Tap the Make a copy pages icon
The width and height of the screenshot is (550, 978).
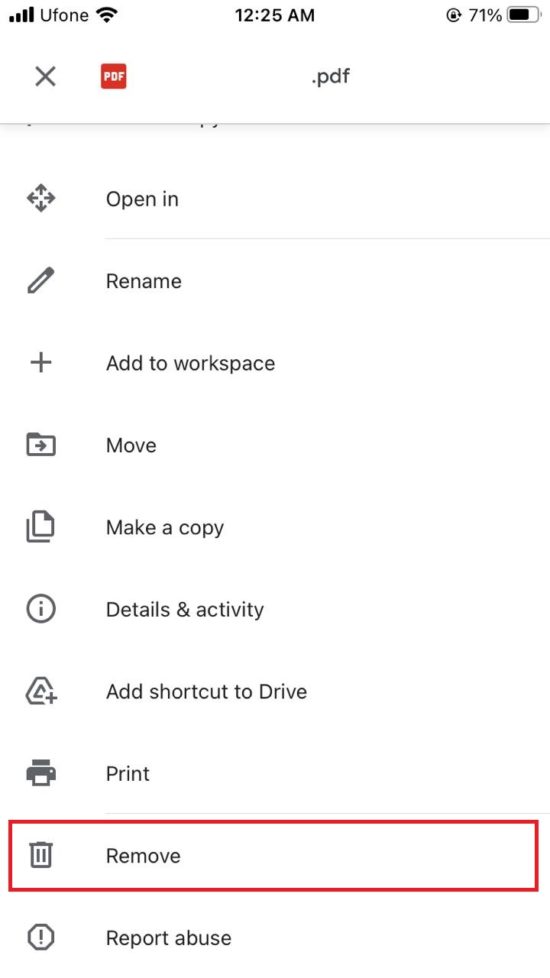tap(41, 528)
